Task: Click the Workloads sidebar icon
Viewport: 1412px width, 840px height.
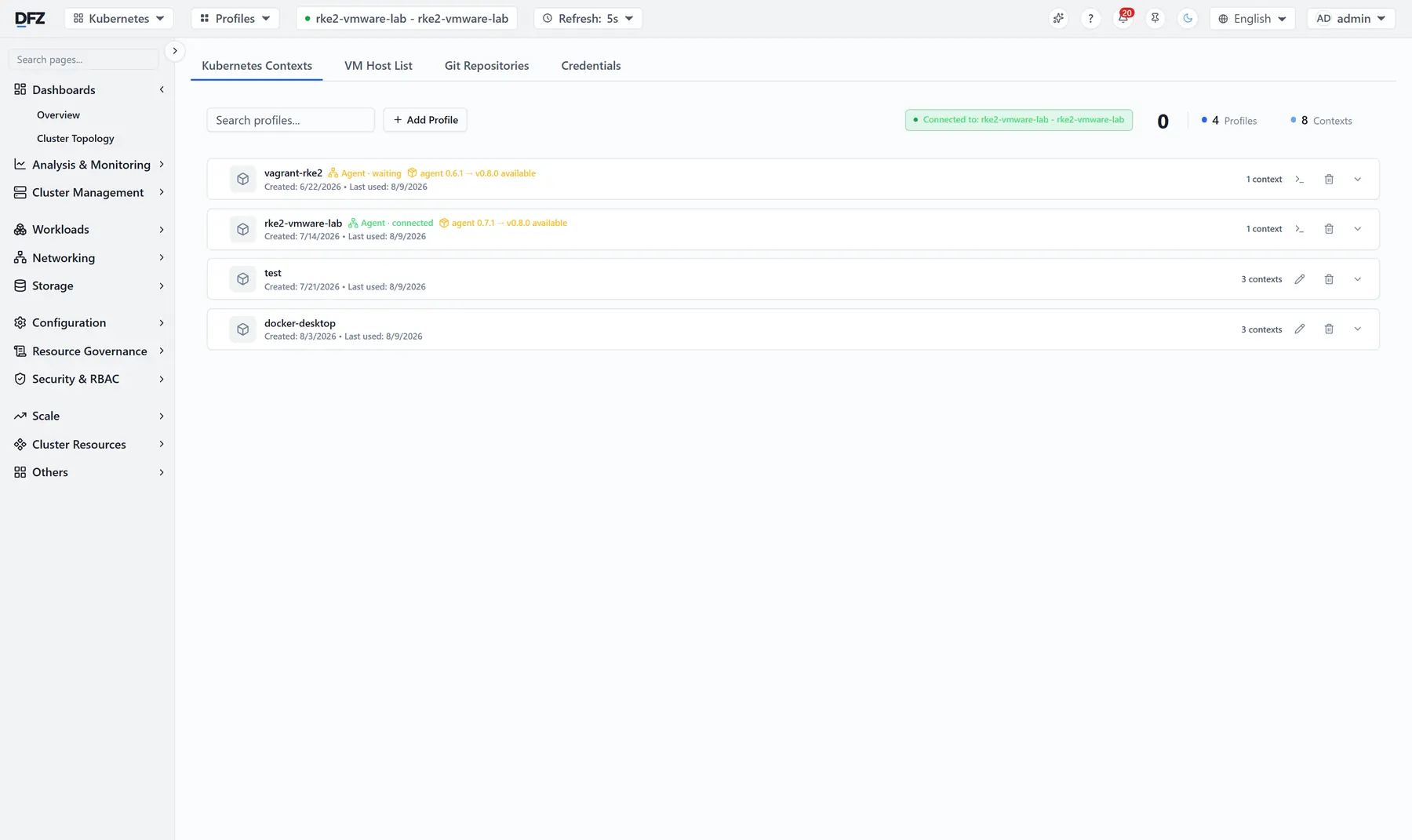Action: [20, 230]
